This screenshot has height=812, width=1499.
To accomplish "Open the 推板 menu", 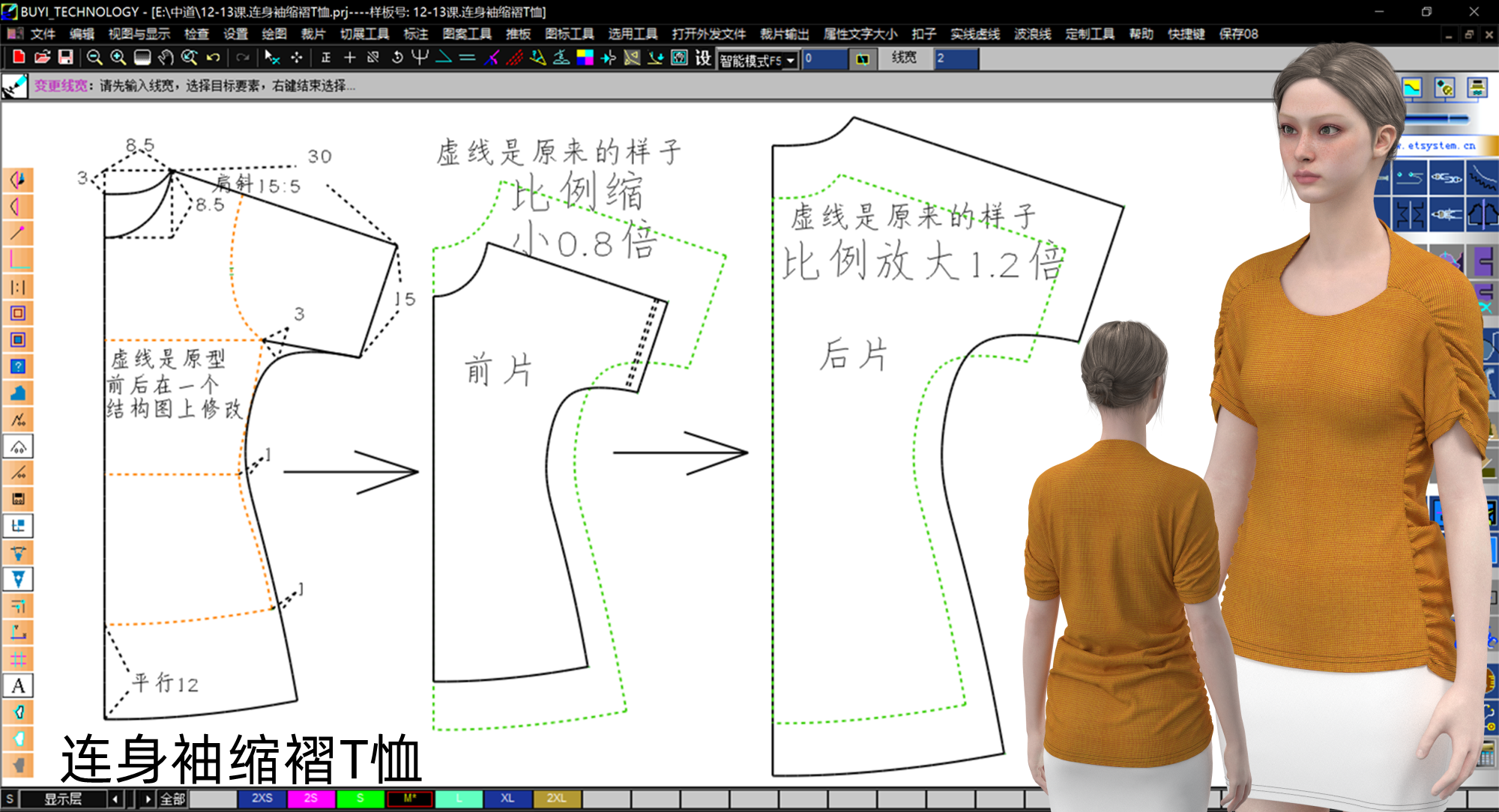I will point(518,34).
